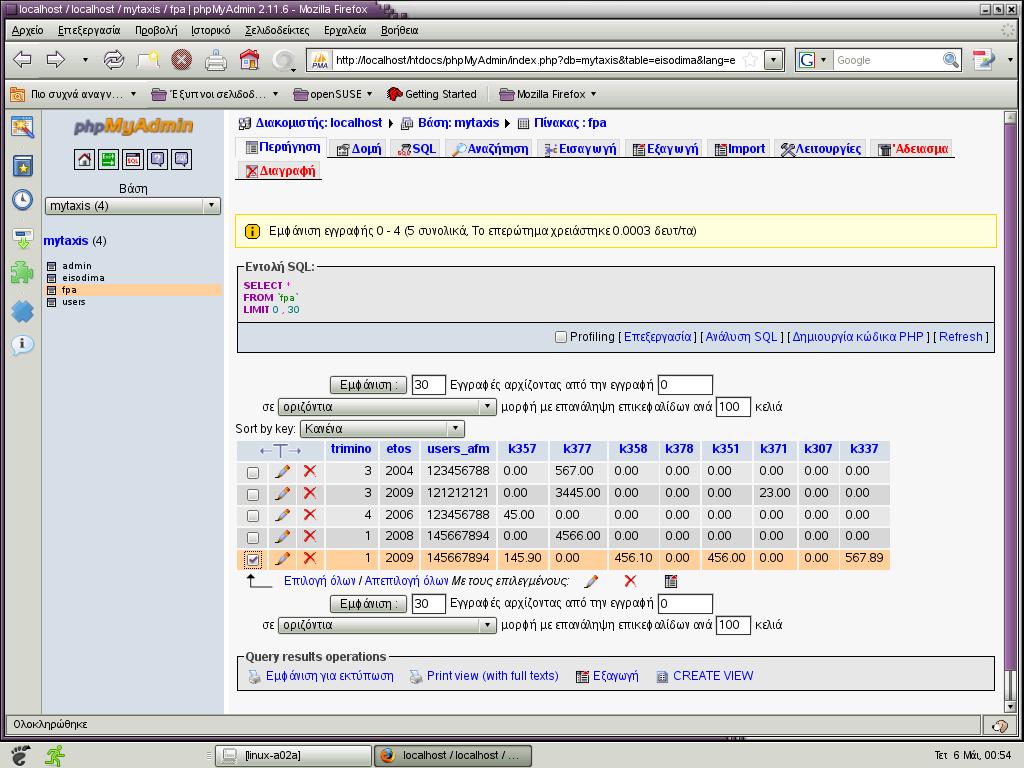Open the Εργαλεία menu
1024x768 pixels.
pos(345,30)
